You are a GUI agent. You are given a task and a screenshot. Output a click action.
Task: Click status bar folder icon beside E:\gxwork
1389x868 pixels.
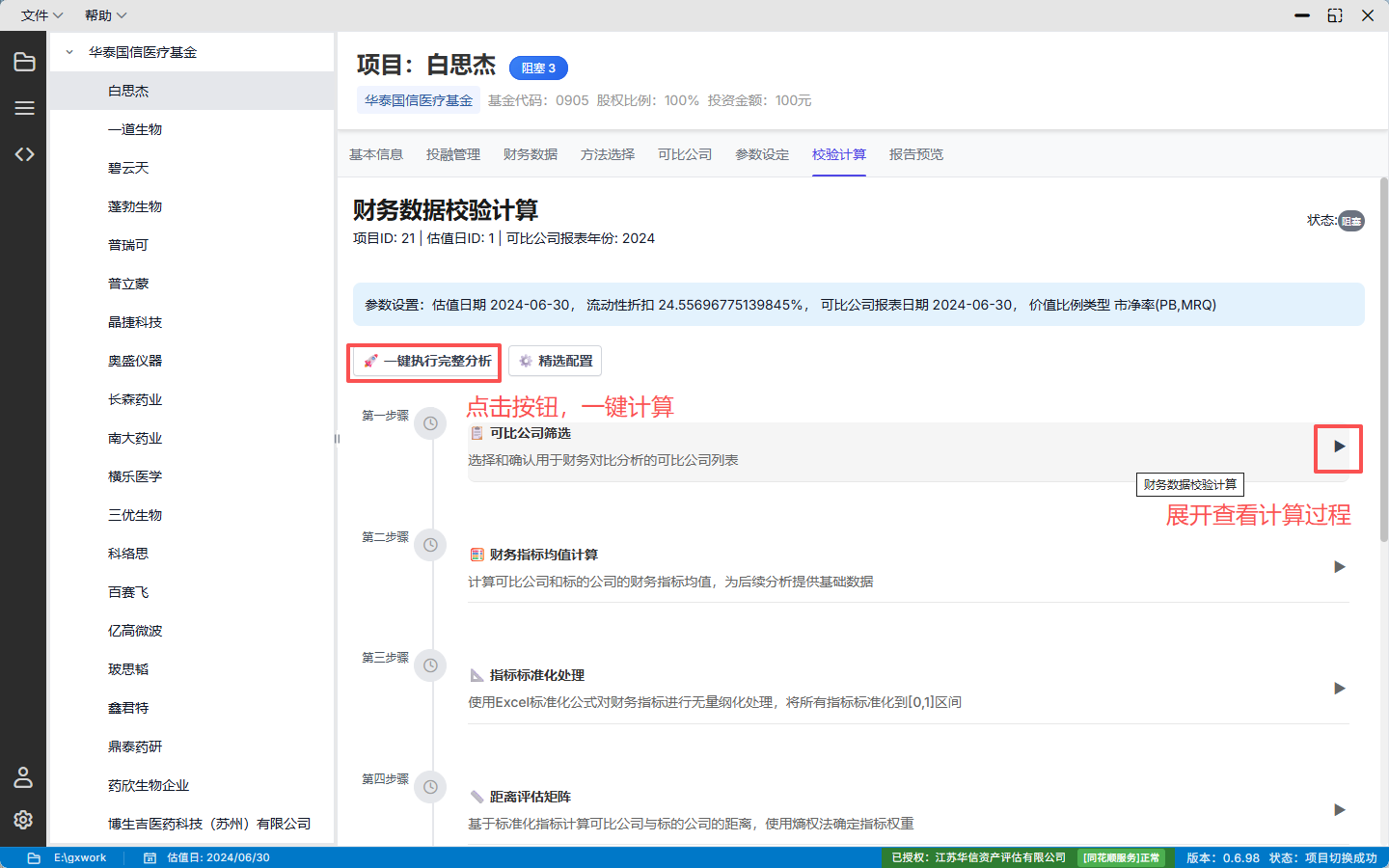34,857
